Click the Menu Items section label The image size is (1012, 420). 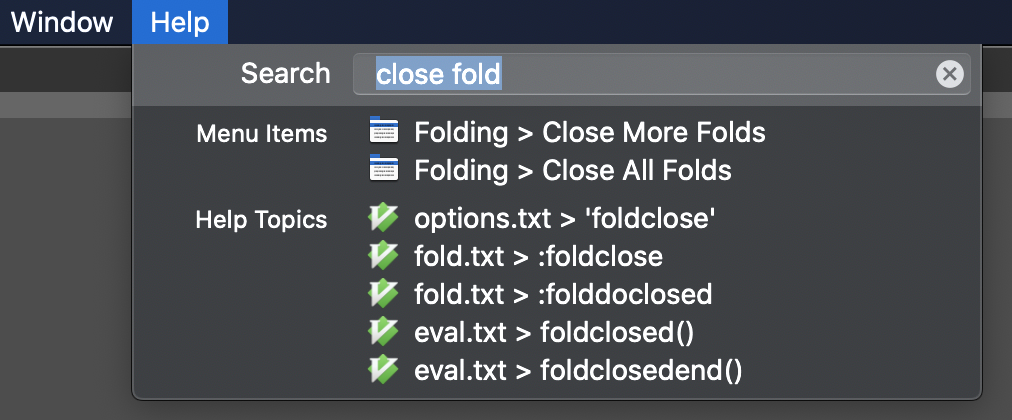[262, 134]
